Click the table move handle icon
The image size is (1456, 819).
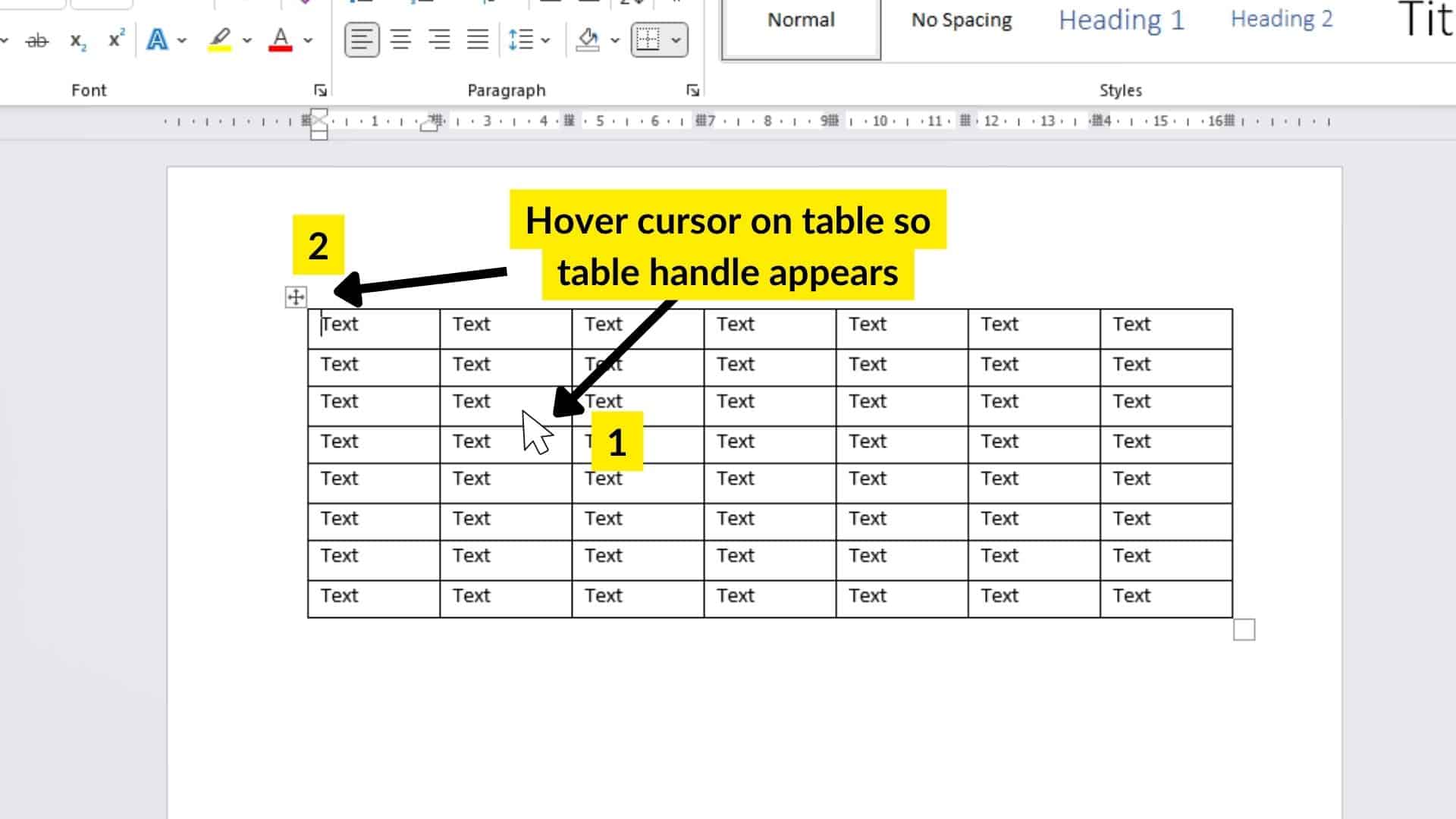(x=296, y=297)
